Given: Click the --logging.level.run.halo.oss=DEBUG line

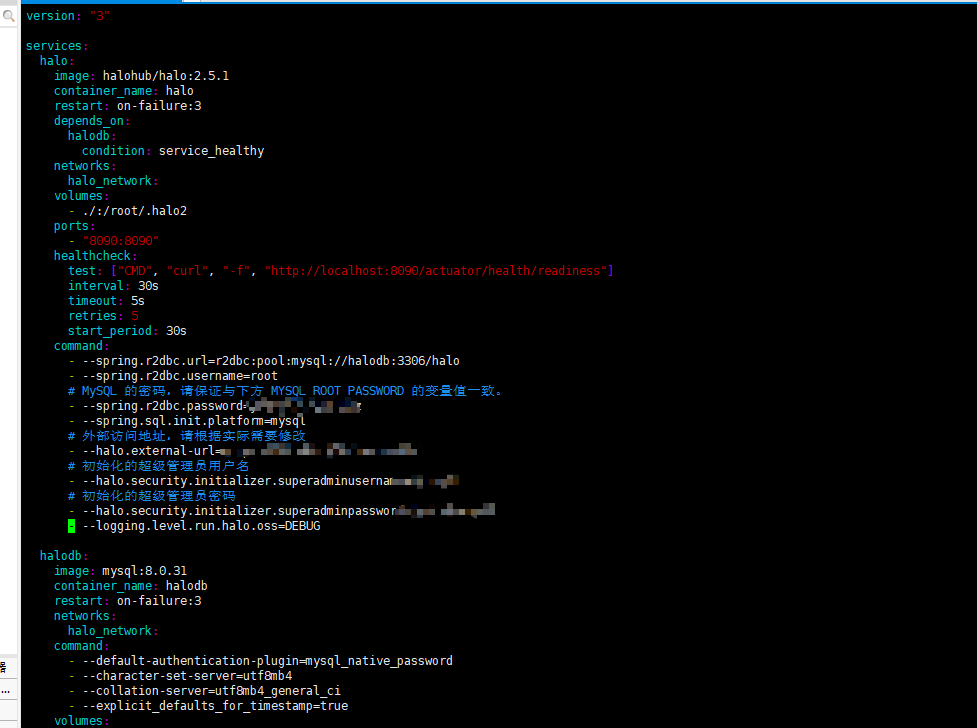Looking at the screenshot, I should 194,525.
